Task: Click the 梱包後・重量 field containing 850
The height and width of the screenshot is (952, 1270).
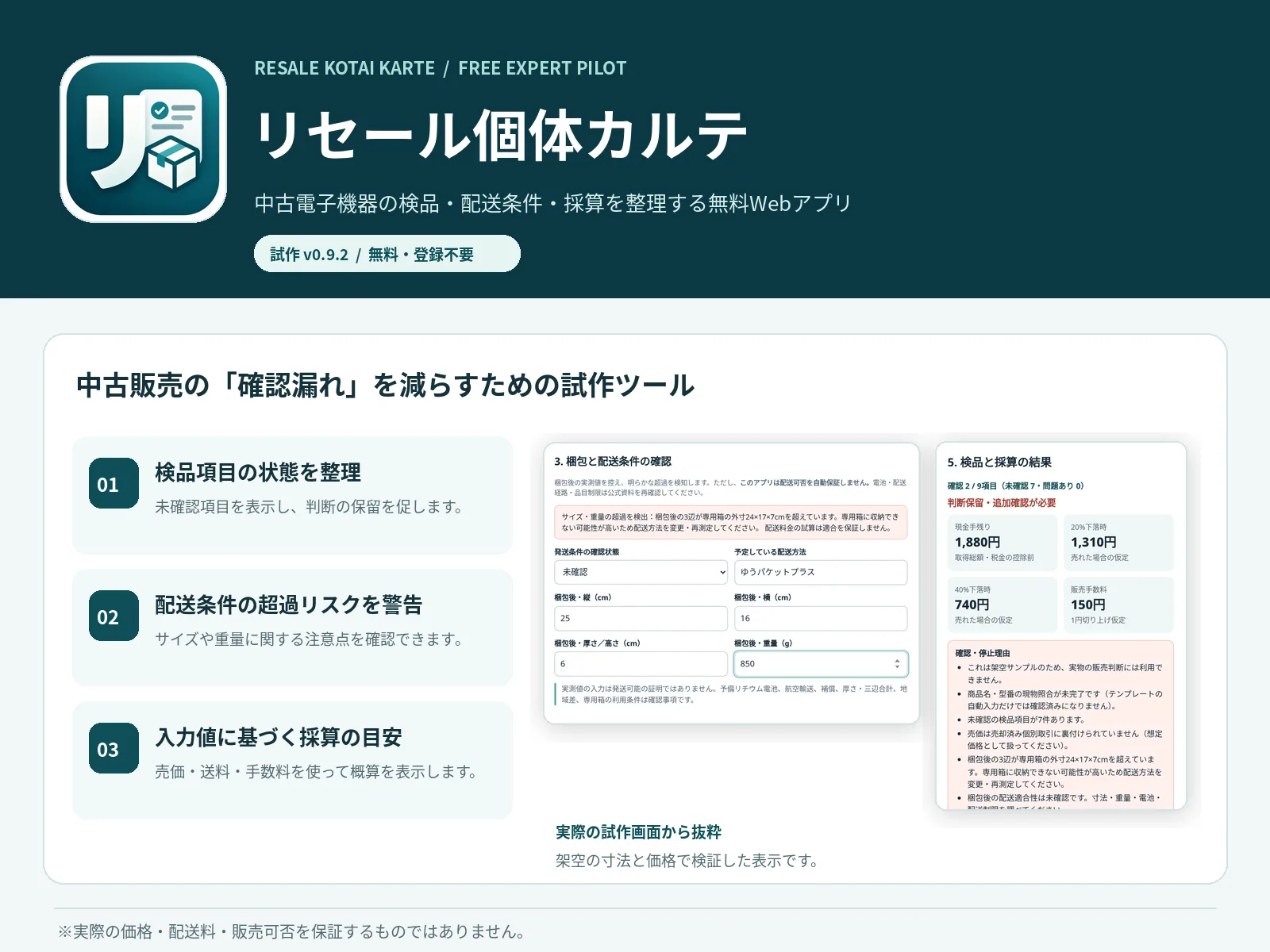Action: pos(821,664)
